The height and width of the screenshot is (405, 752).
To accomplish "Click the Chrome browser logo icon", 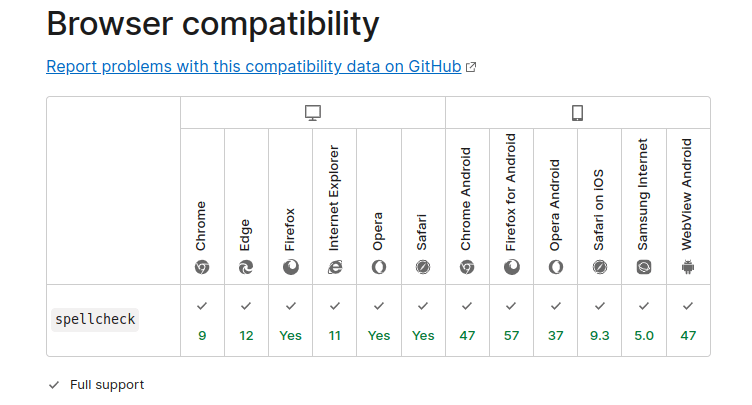I will point(202,267).
